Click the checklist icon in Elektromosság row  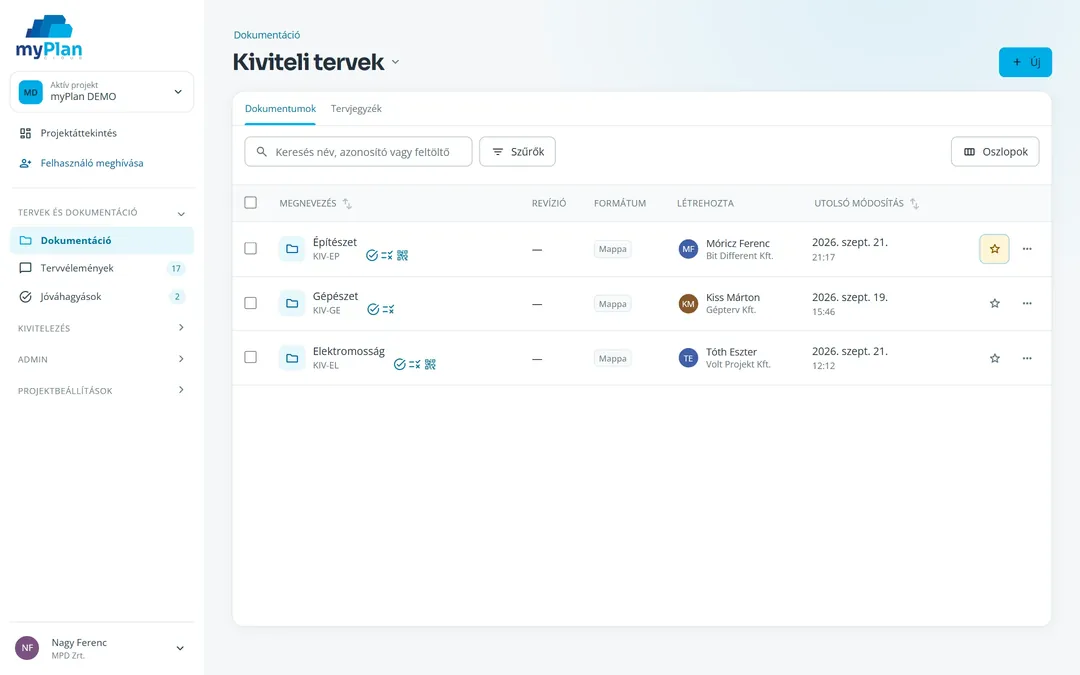[x=415, y=364]
